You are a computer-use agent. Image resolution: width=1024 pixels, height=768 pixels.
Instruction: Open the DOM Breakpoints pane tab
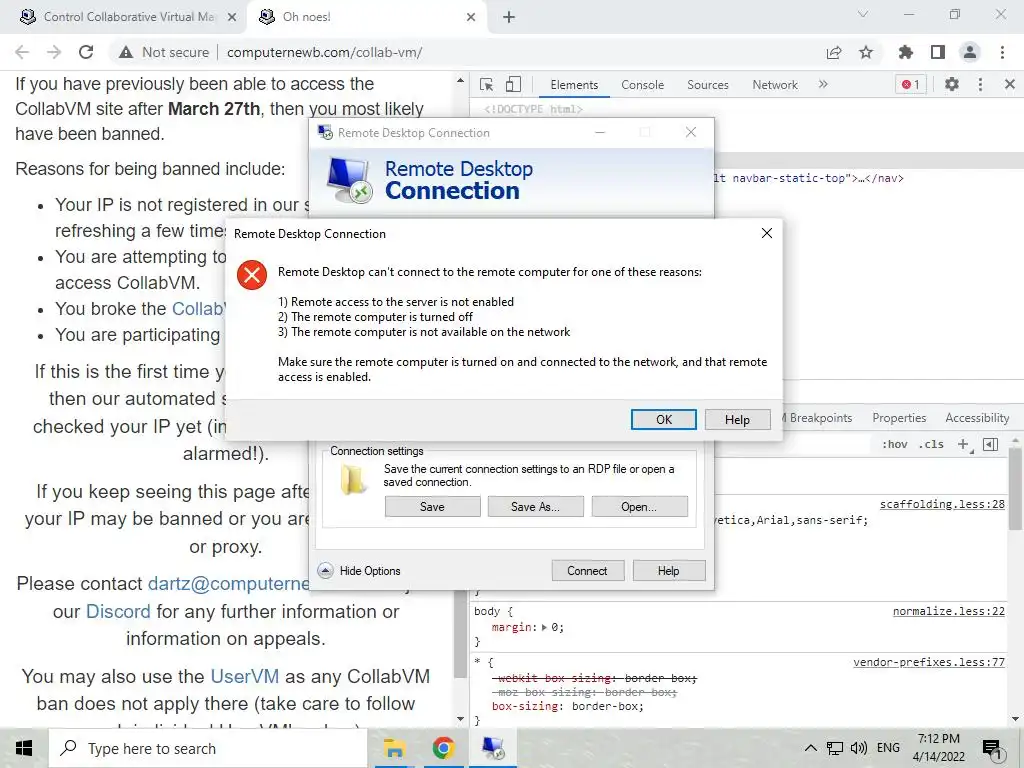coord(818,418)
